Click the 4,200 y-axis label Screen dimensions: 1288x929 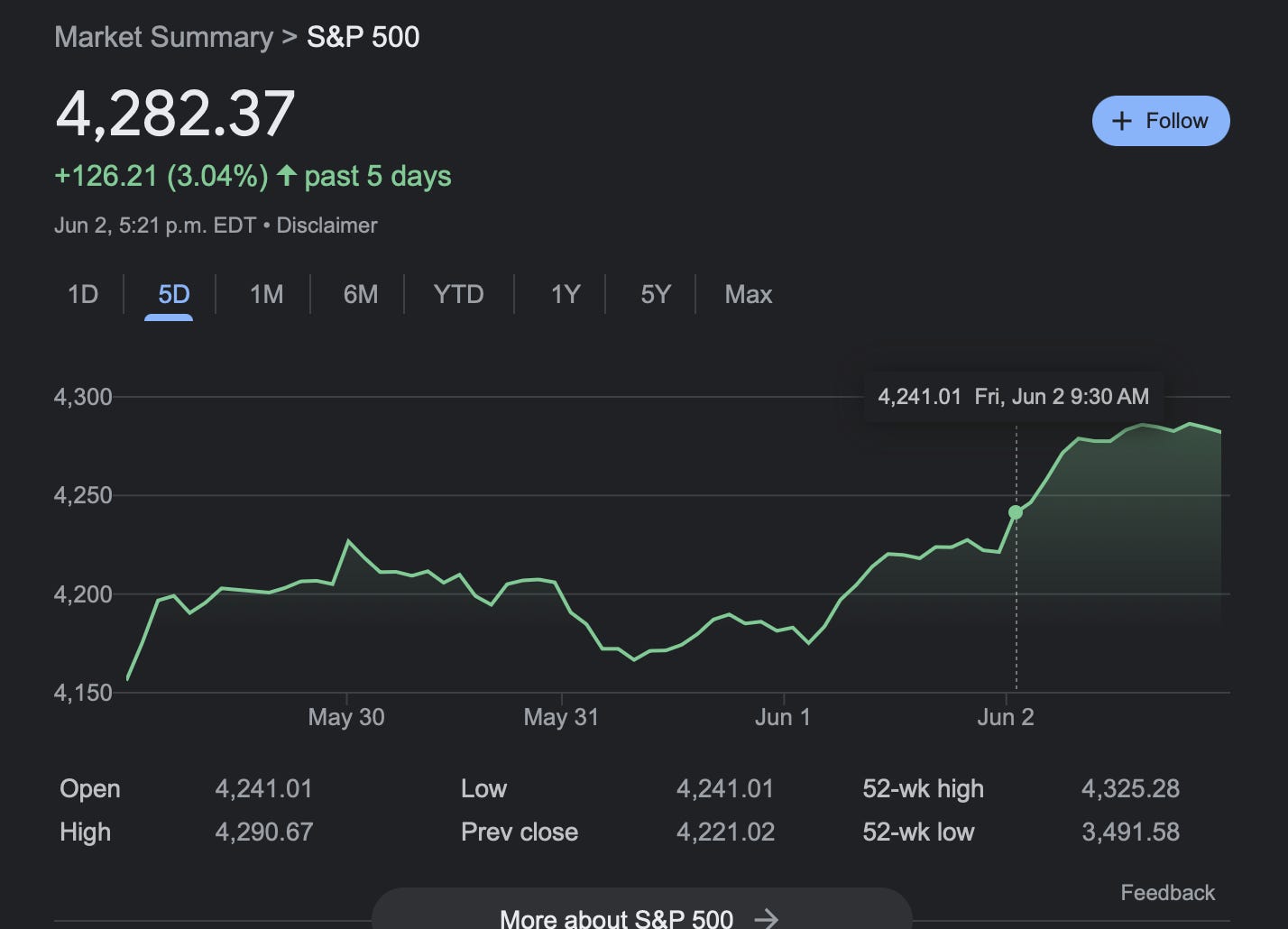coord(83,594)
